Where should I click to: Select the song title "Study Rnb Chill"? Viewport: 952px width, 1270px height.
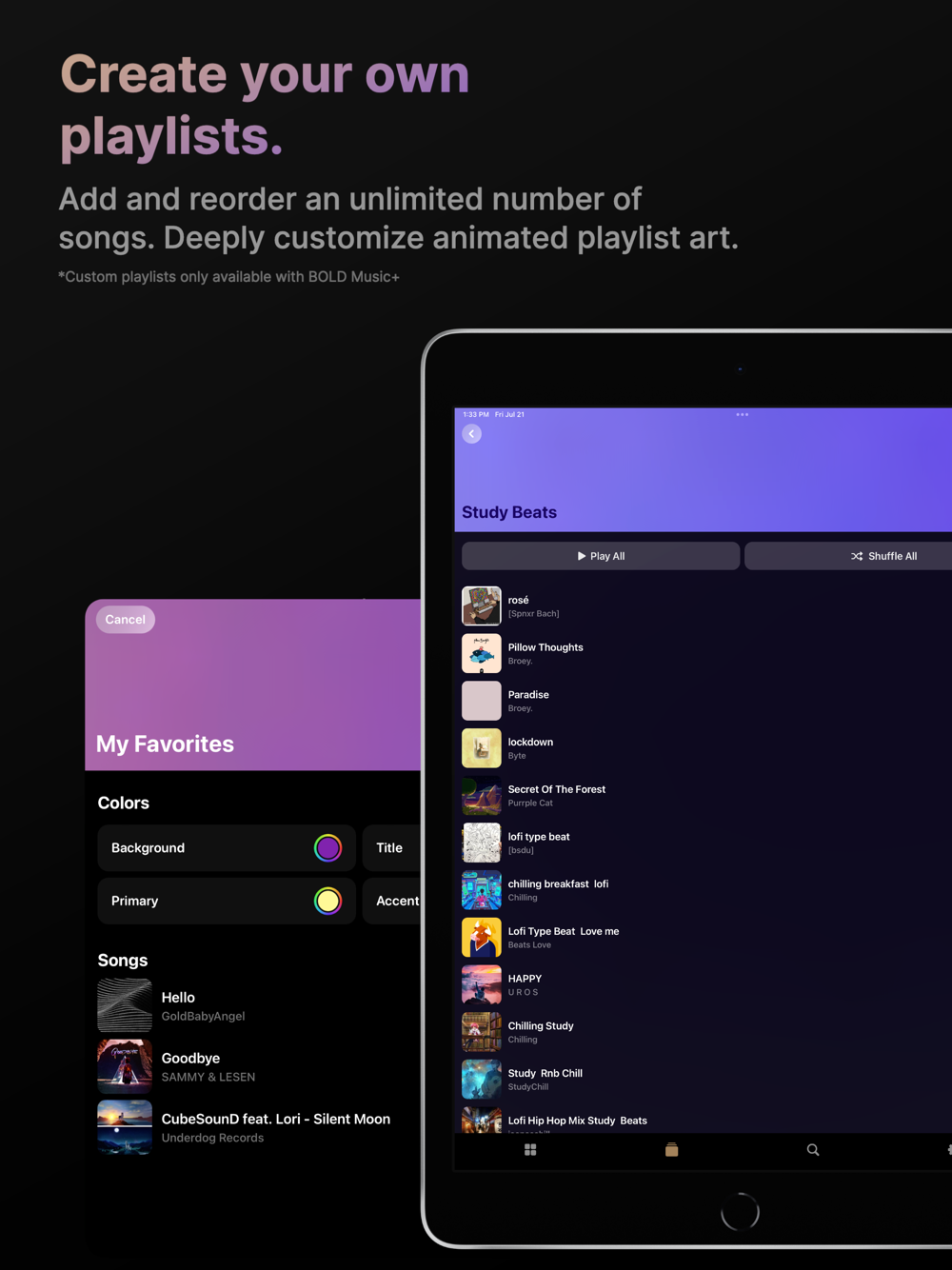(545, 1073)
